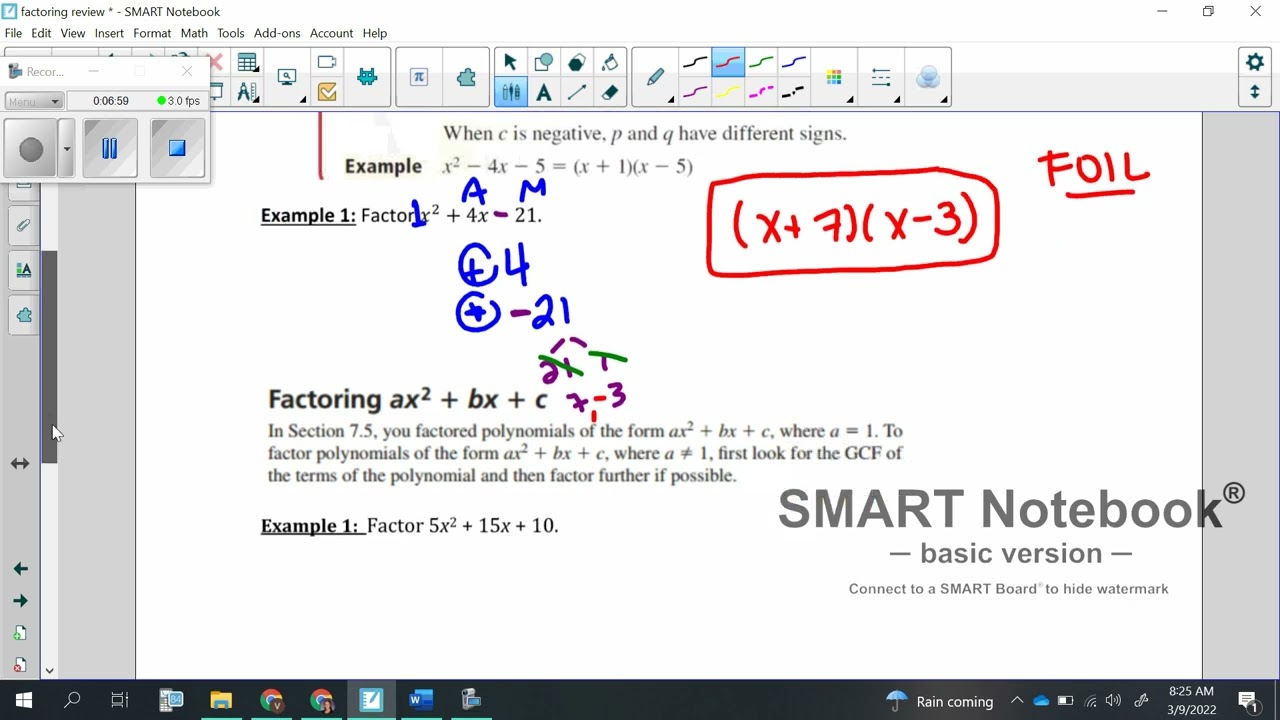Go to the next page
The width and height of the screenshot is (1280, 720).
(x=20, y=601)
